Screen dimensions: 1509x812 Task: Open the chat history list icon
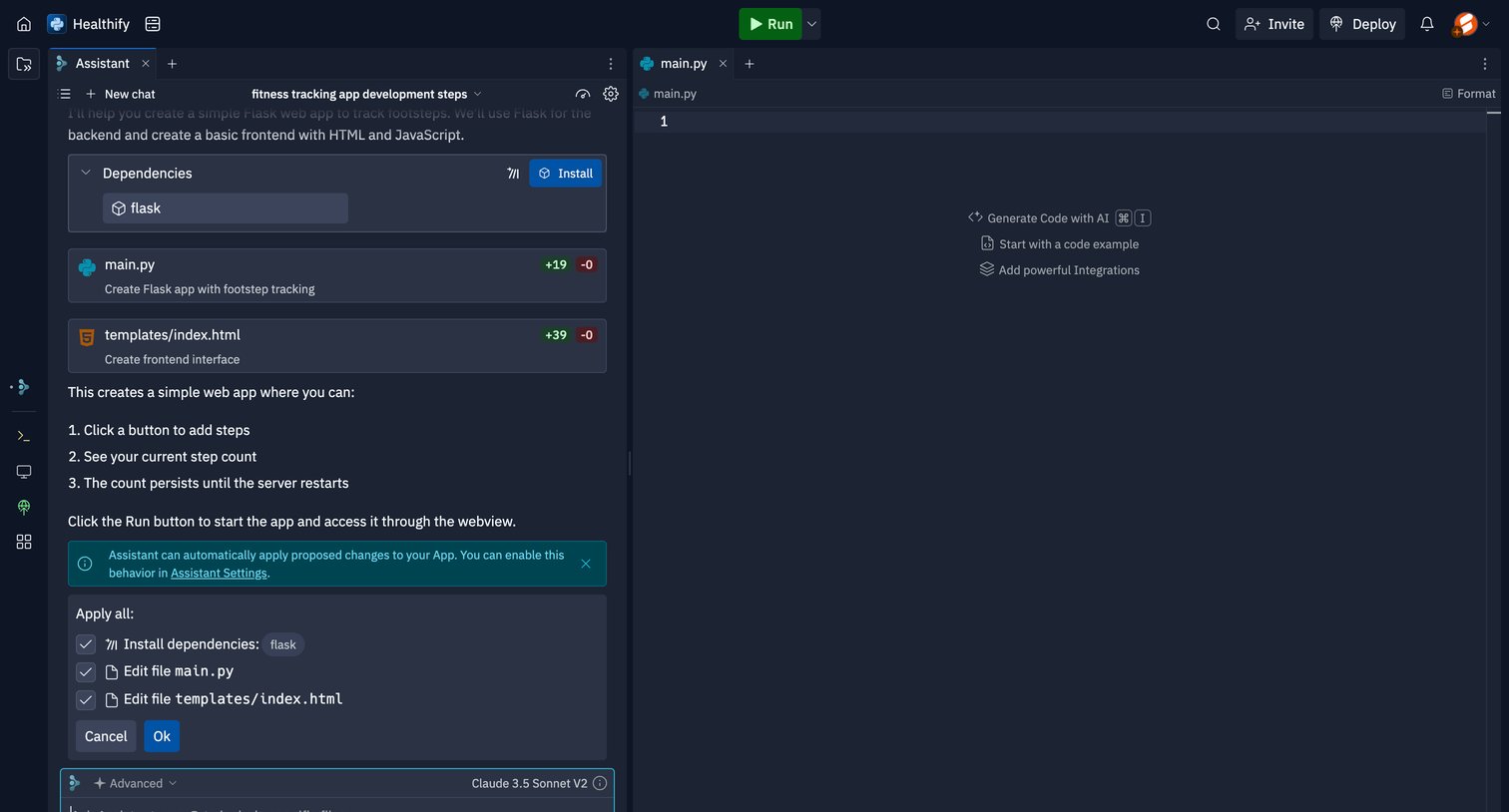[x=65, y=94]
